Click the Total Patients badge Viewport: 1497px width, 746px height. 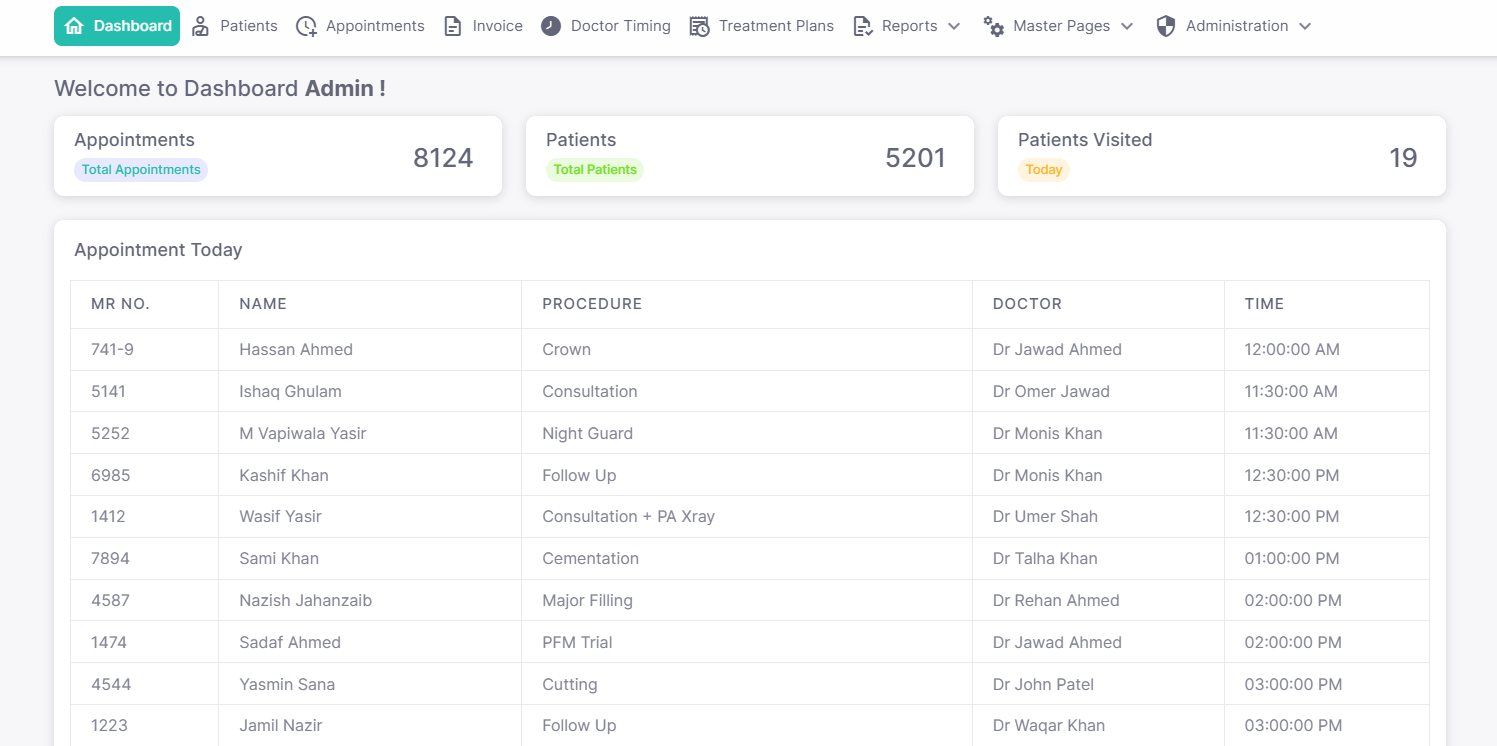595,170
